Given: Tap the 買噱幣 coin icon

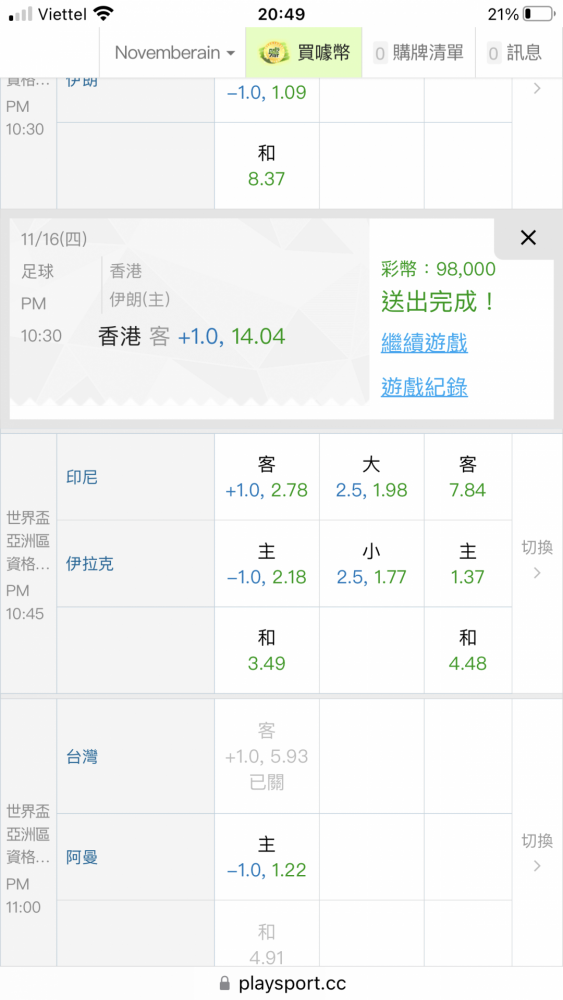Looking at the screenshot, I should pyautogui.click(x=274, y=53).
